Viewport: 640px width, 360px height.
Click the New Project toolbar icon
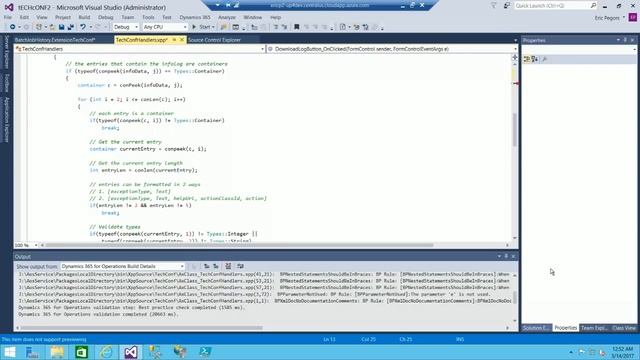(39, 27)
